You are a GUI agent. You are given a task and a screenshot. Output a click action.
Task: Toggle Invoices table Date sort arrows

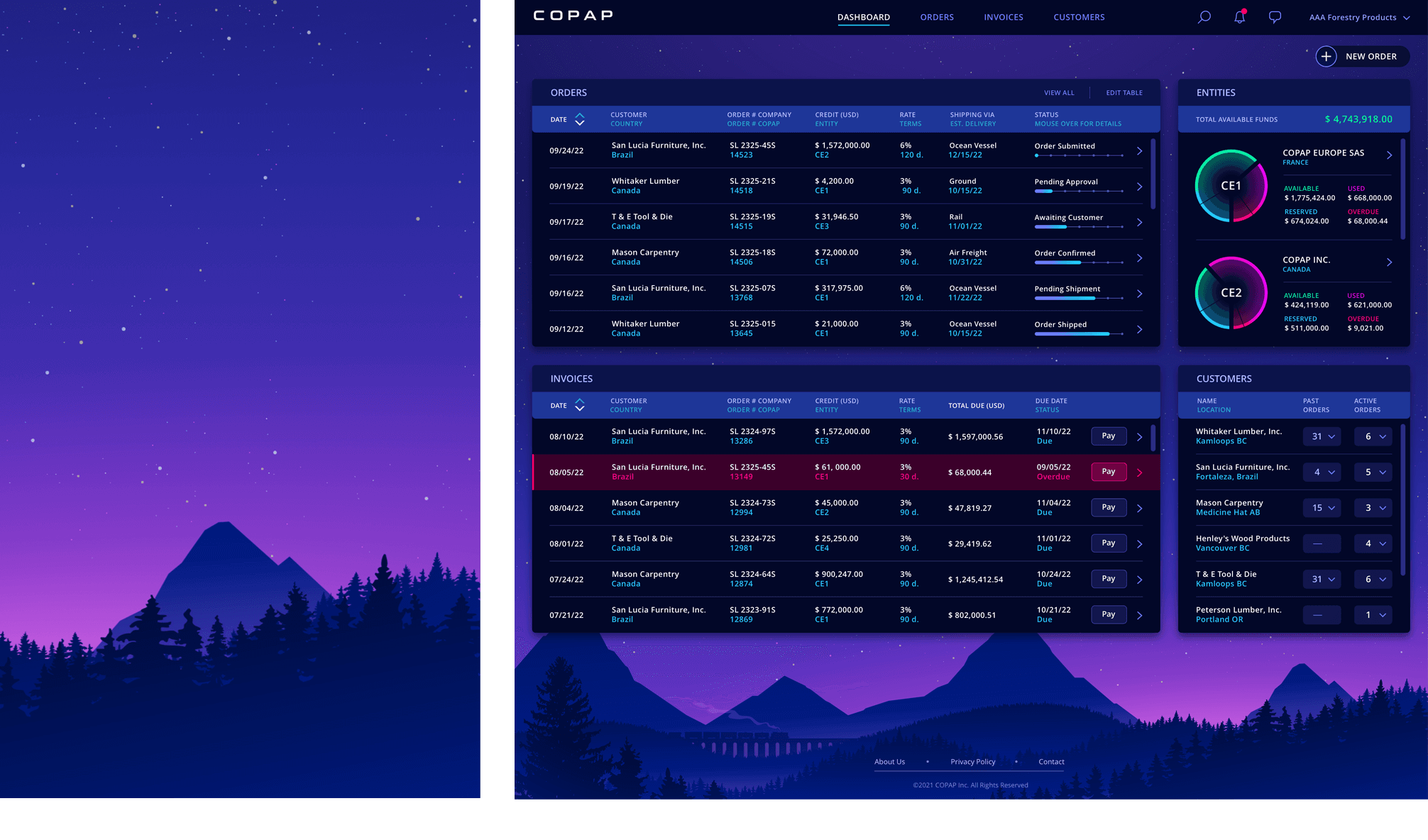(579, 405)
